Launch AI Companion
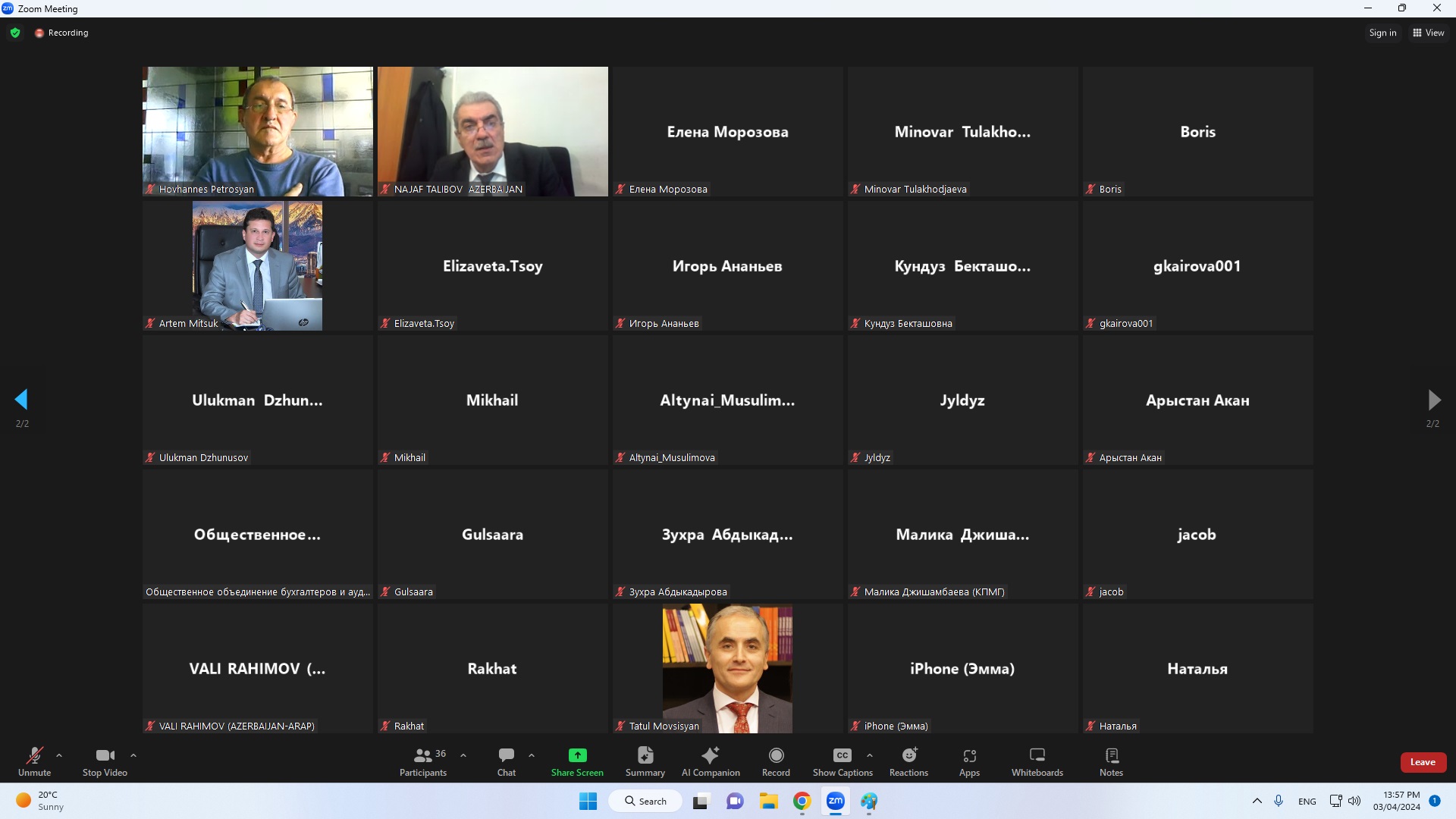Viewport: 1456px width, 819px height. tap(711, 761)
